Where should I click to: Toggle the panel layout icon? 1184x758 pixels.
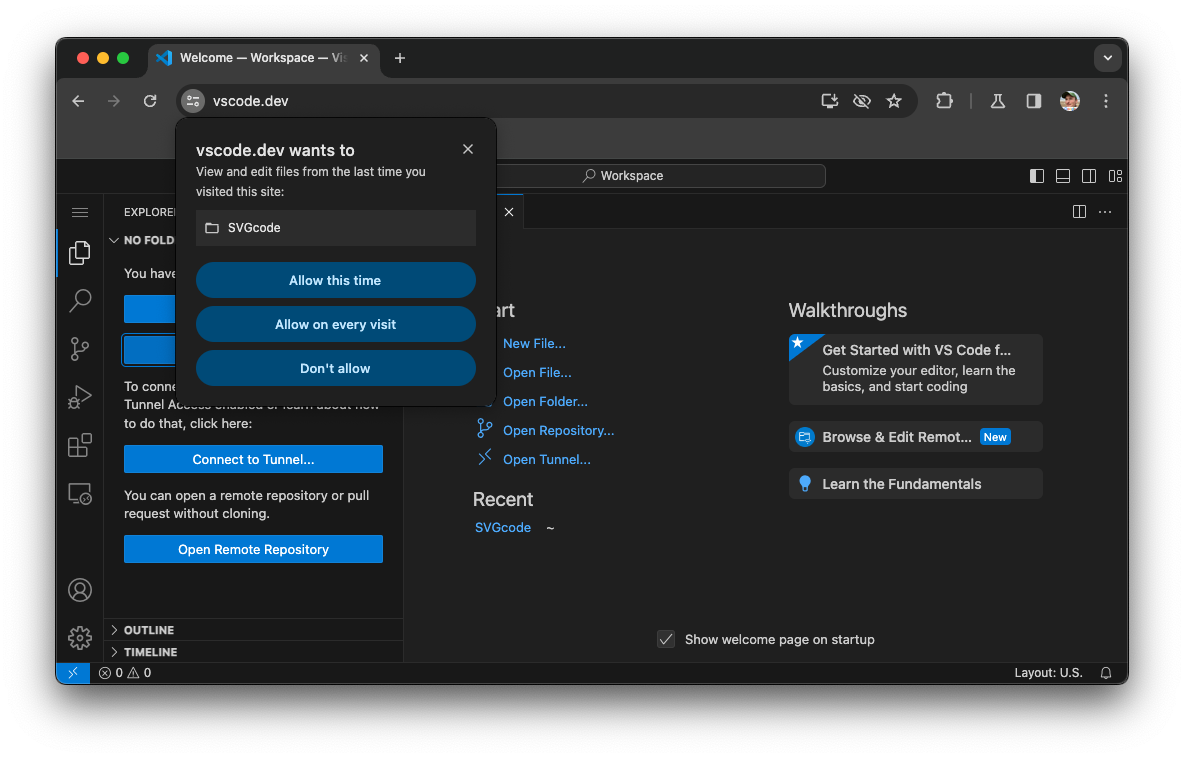point(1063,175)
